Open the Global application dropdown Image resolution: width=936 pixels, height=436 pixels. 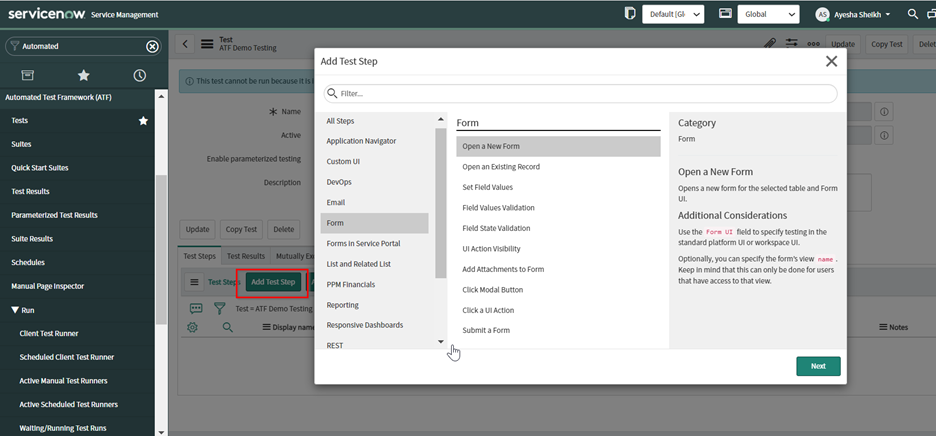click(768, 14)
